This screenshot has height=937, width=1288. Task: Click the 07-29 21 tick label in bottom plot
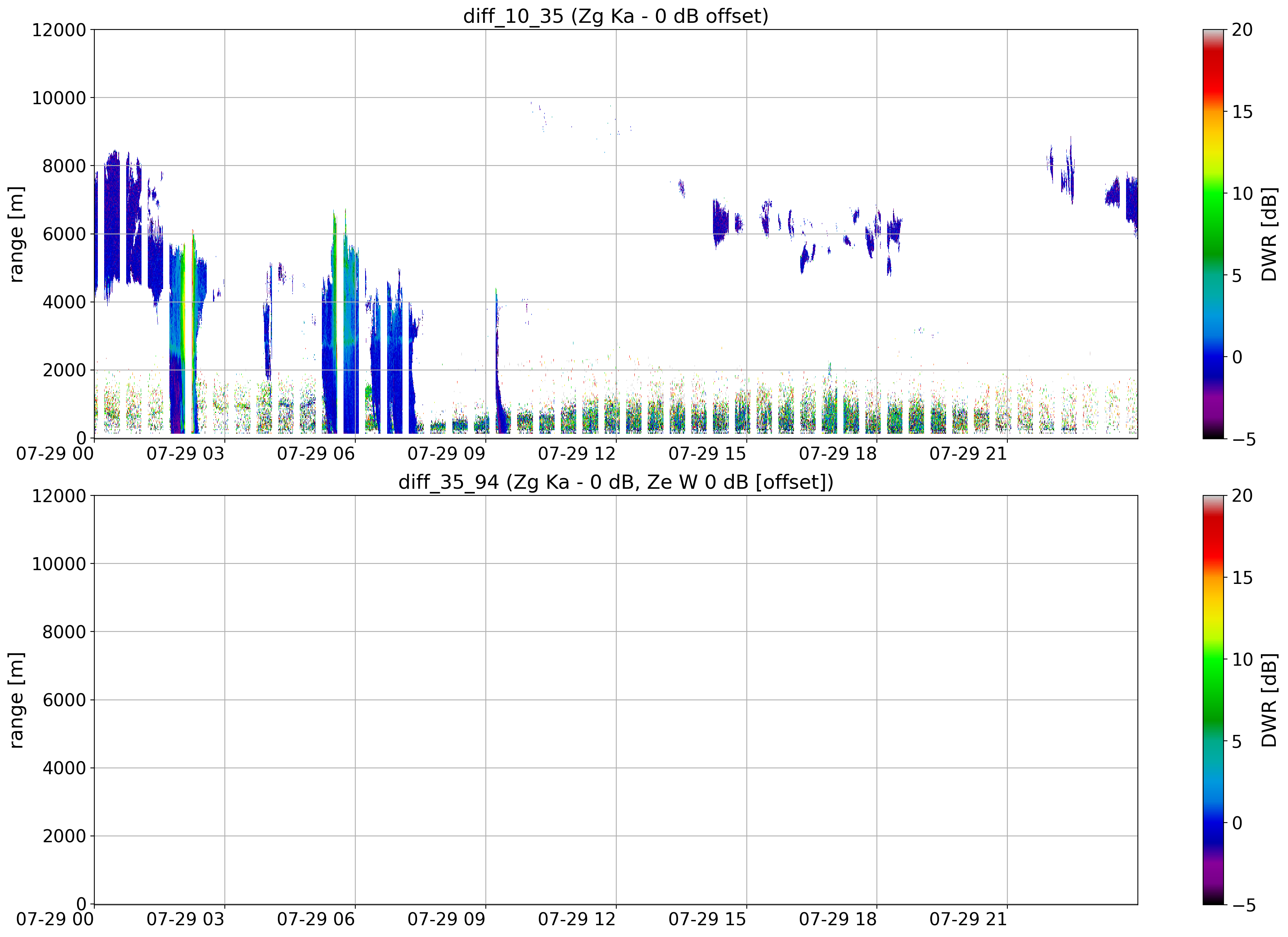968,919
